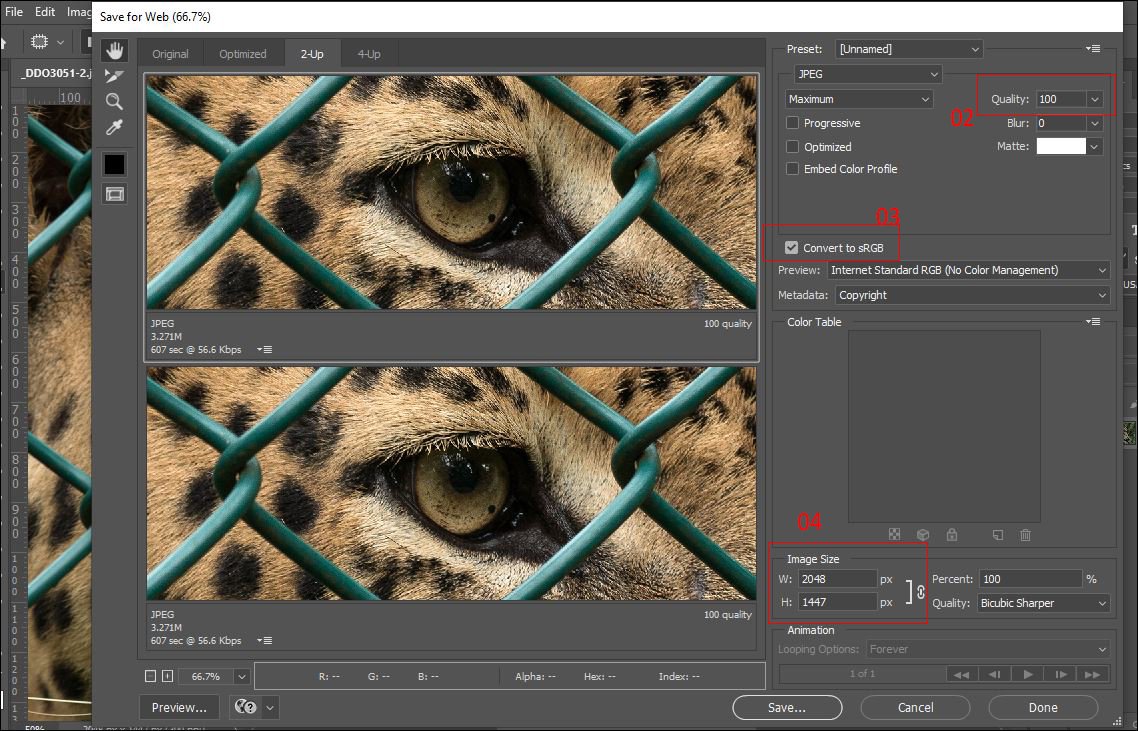The height and width of the screenshot is (731, 1138).
Task: Select the Zoom tool
Action: coord(114,100)
